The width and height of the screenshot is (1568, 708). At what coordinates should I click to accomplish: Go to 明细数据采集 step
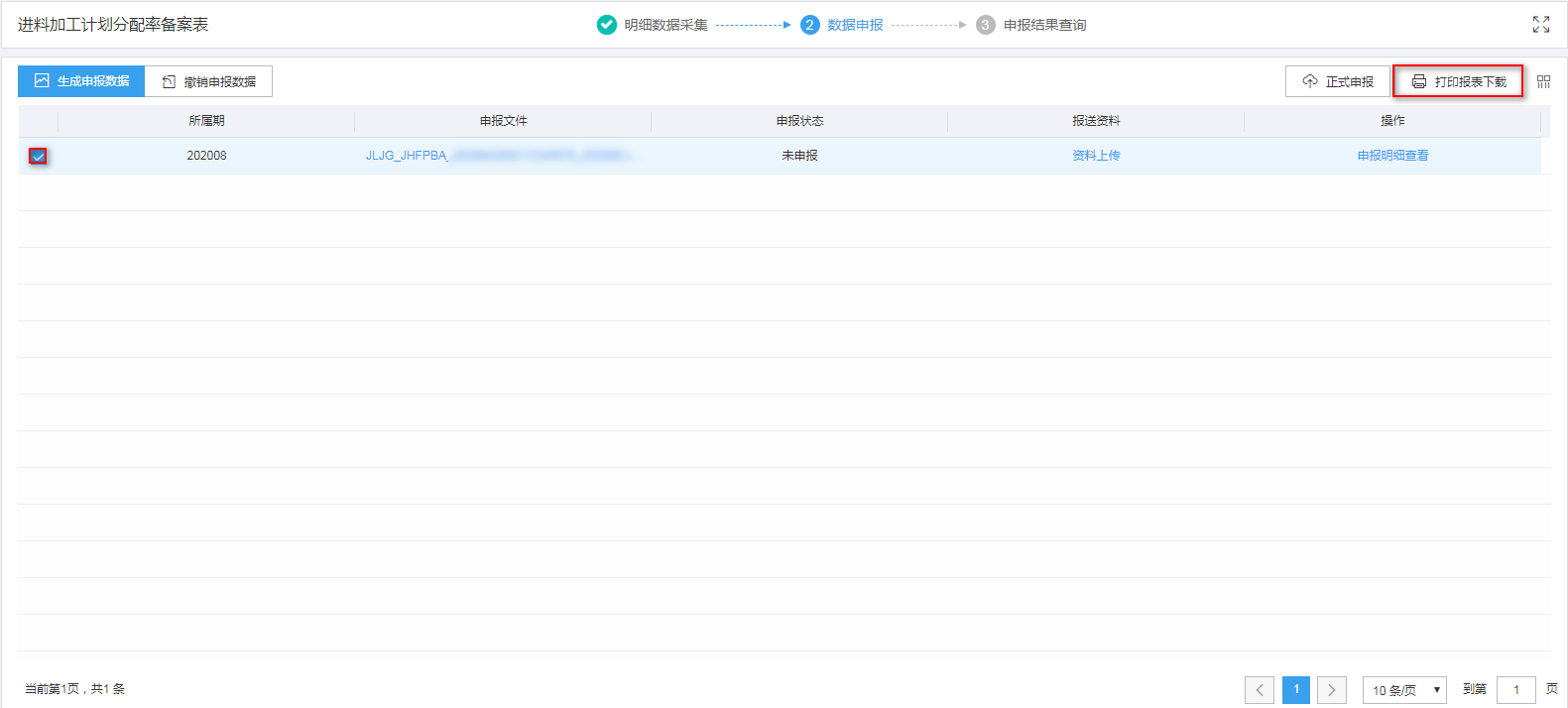click(x=665, y=25)
